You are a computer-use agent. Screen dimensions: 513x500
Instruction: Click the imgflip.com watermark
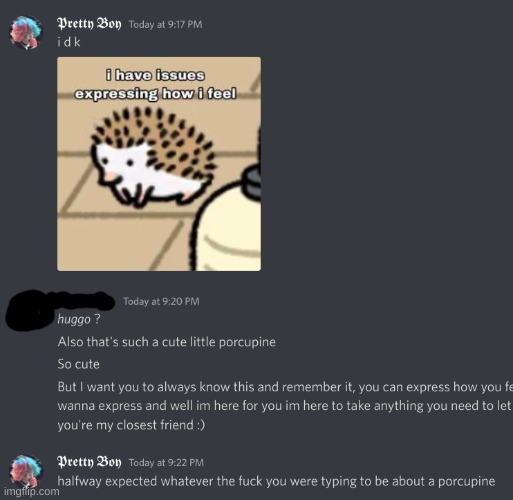pos(32,491)
